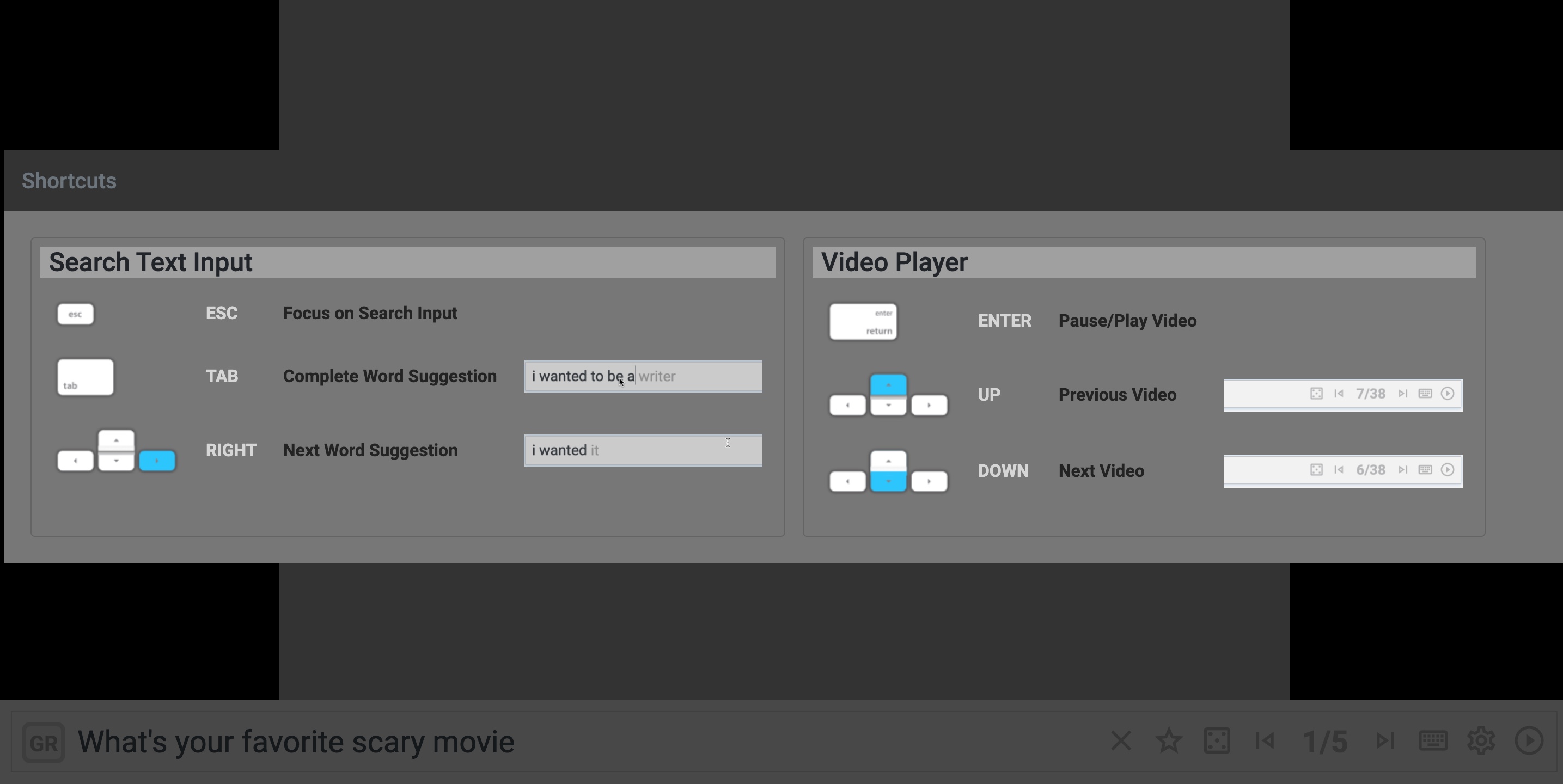Click the highlighted blue right arrow key
Image resolution: width=1563 pixels, height=784 pixels.
point(157,461)
